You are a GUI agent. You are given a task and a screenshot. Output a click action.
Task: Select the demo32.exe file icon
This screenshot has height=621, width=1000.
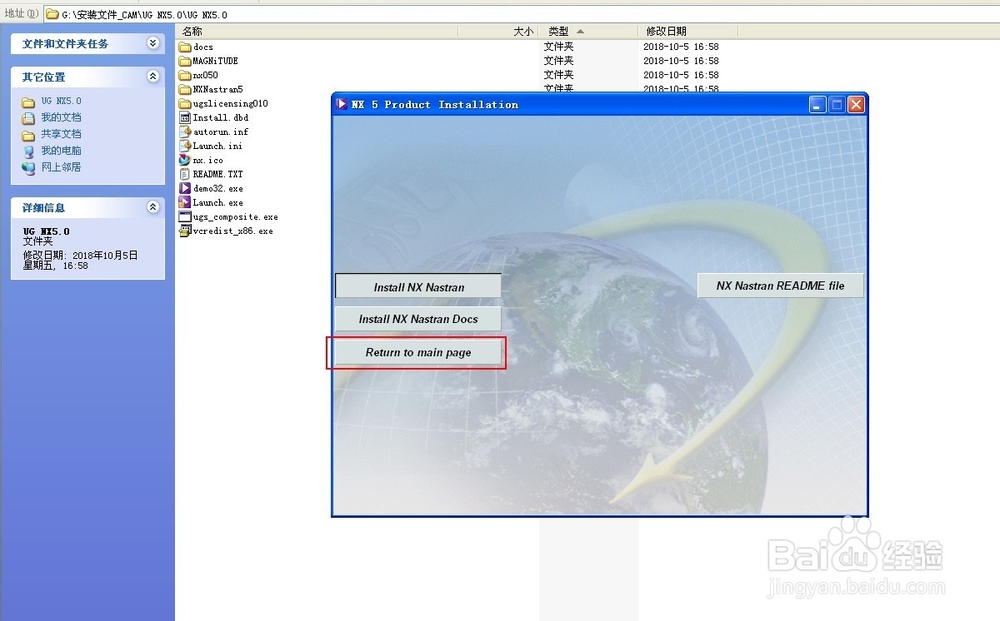(185, 188)
